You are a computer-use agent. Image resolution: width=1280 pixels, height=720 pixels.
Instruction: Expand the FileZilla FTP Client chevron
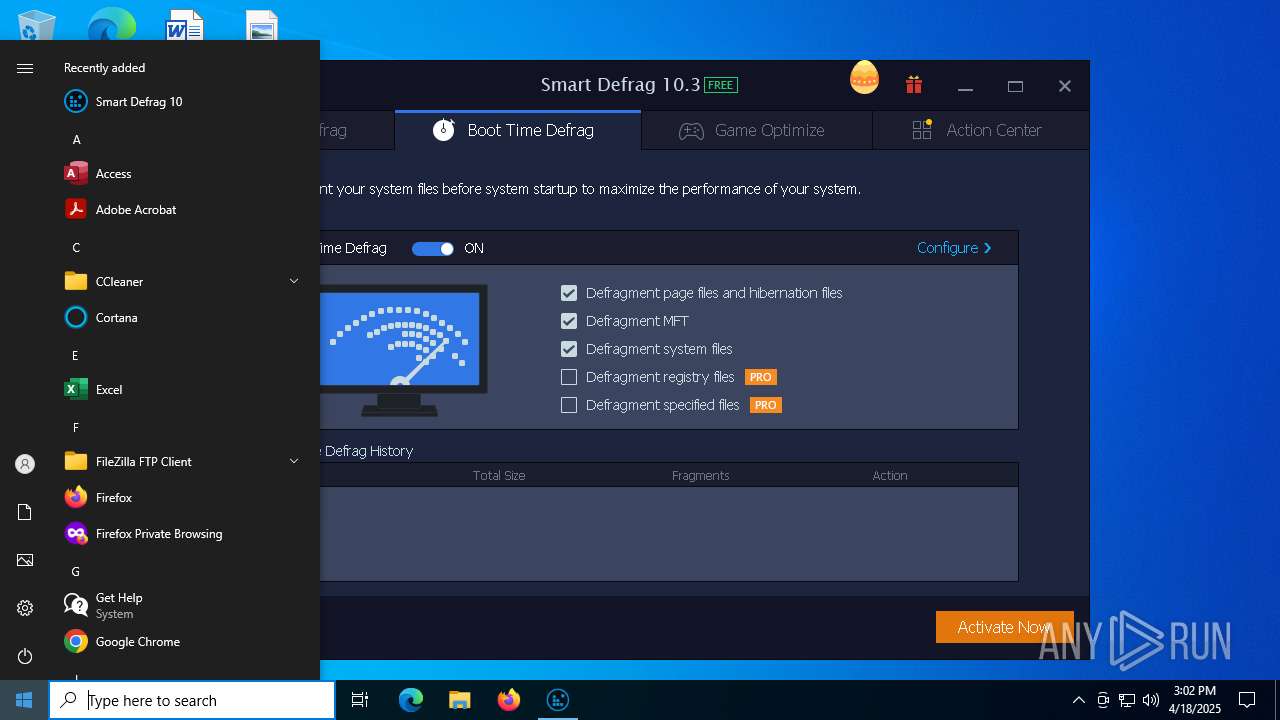294,461
